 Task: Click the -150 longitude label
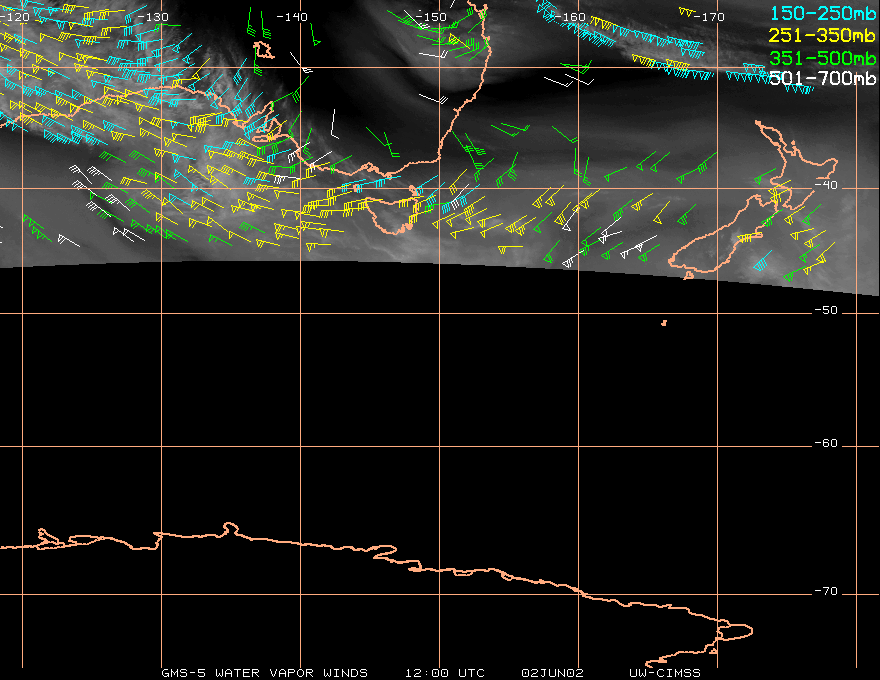[431, 17]
